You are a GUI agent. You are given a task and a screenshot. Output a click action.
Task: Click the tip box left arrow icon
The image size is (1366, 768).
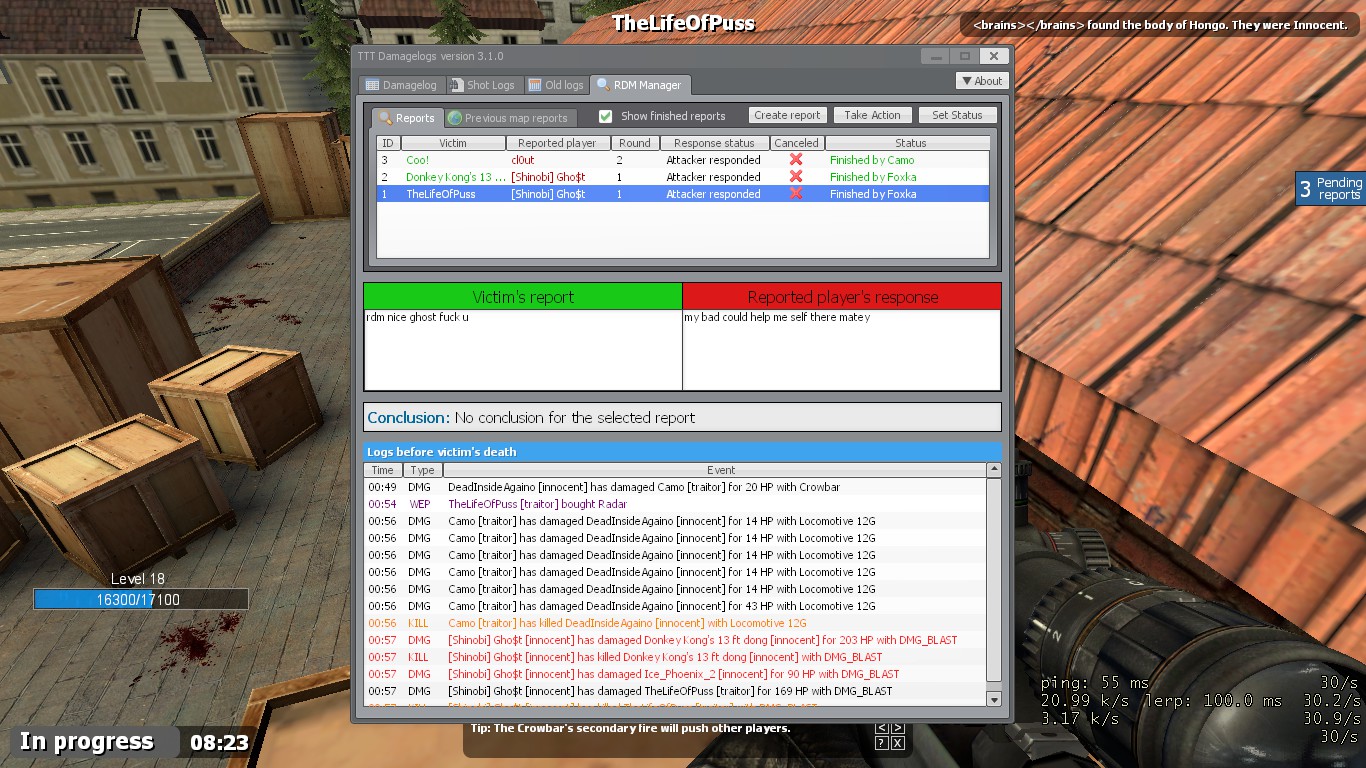click(881, 728)
